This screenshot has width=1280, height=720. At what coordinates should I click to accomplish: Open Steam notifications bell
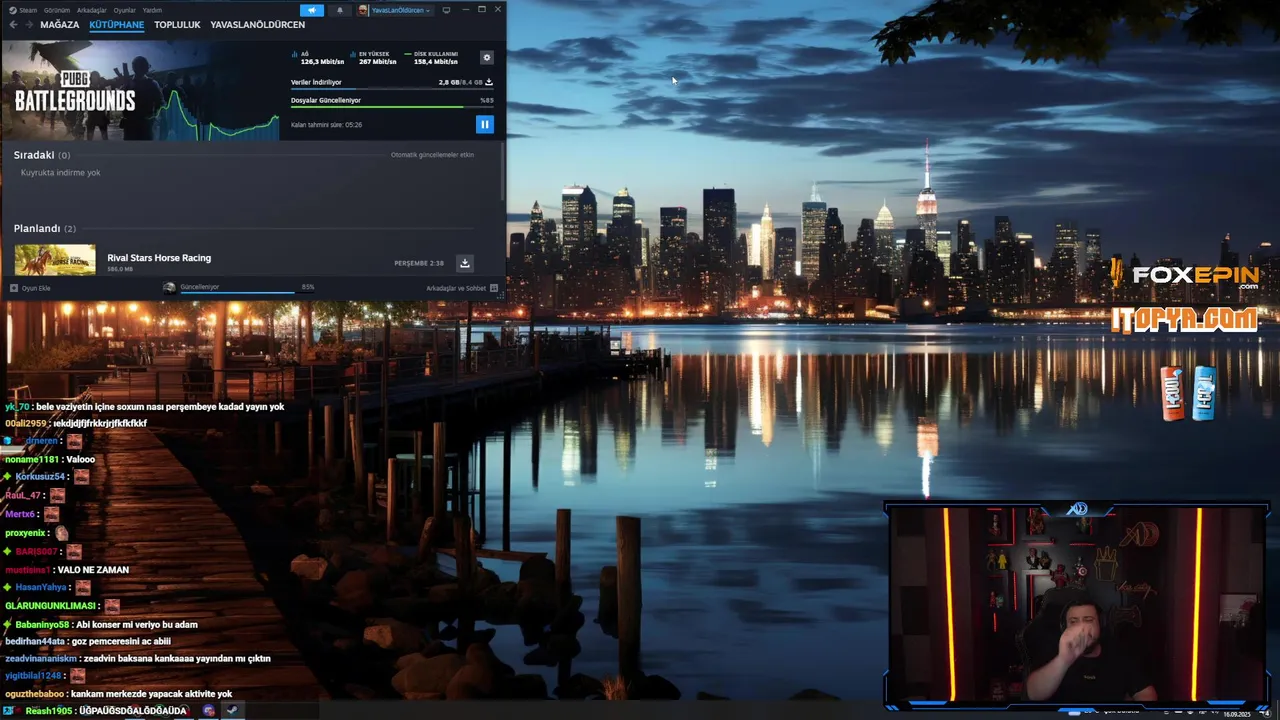[339, 10]
